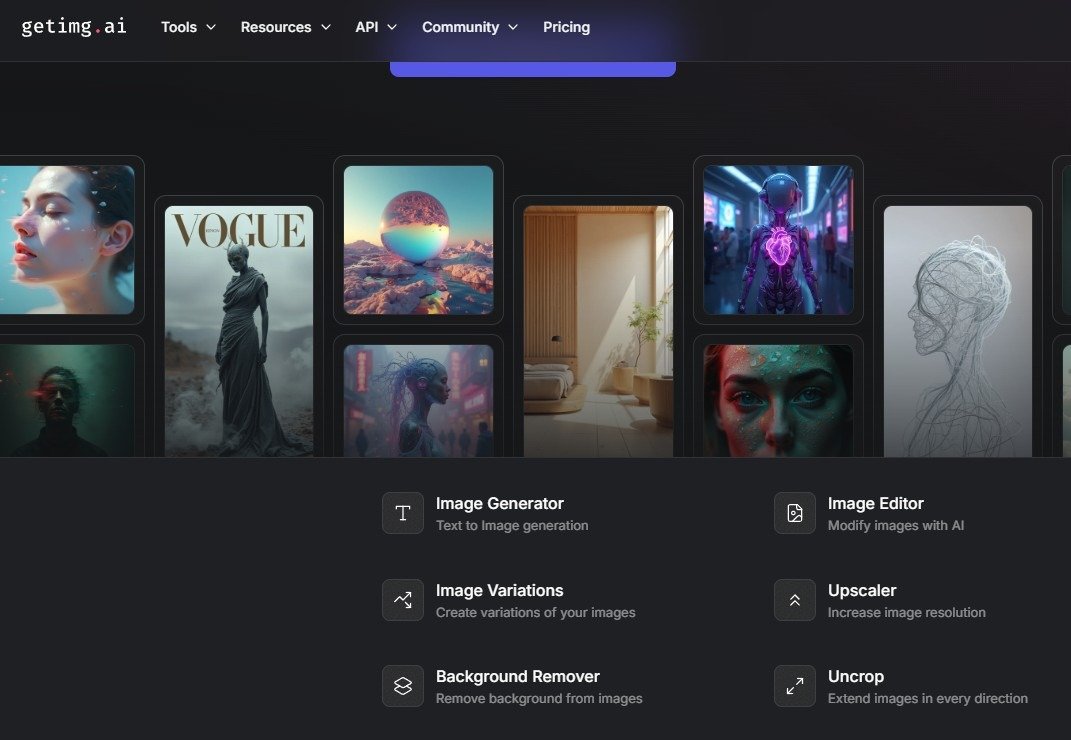
Task: Open the woman with closed eyes thumbnail
Action: pos(67,240)
